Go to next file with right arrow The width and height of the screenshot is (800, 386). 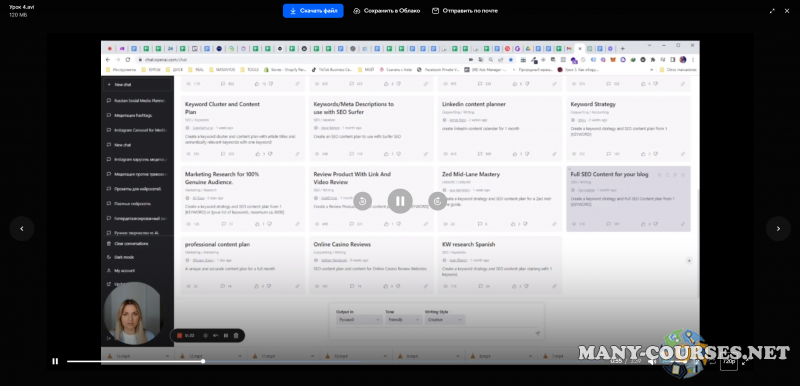[x=778, y=228]
